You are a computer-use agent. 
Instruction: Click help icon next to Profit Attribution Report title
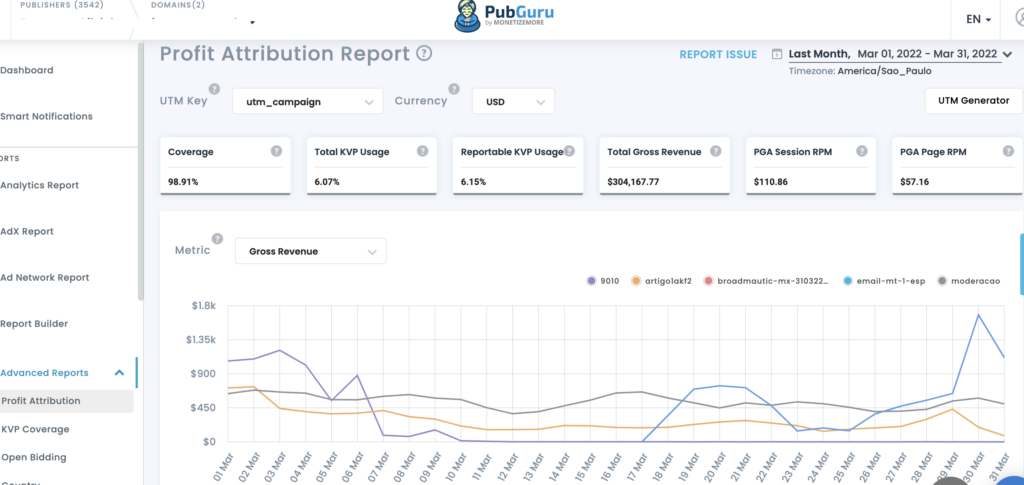[424, 54]
